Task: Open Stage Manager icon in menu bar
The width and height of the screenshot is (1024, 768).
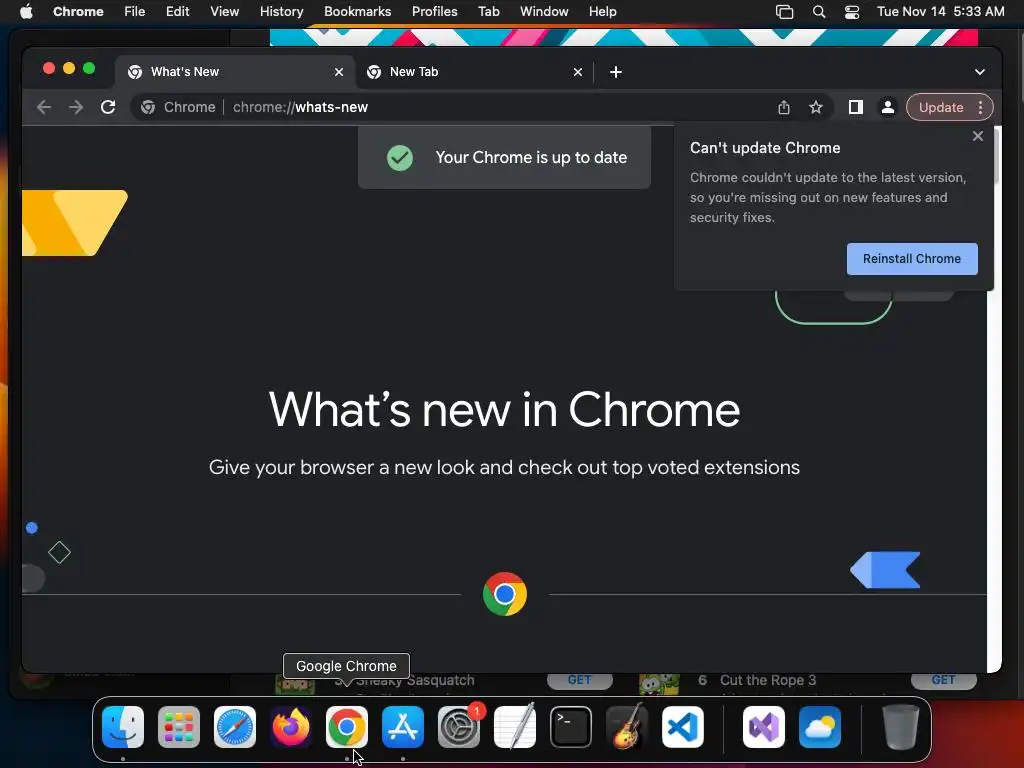Action: (x=784, y=12)
